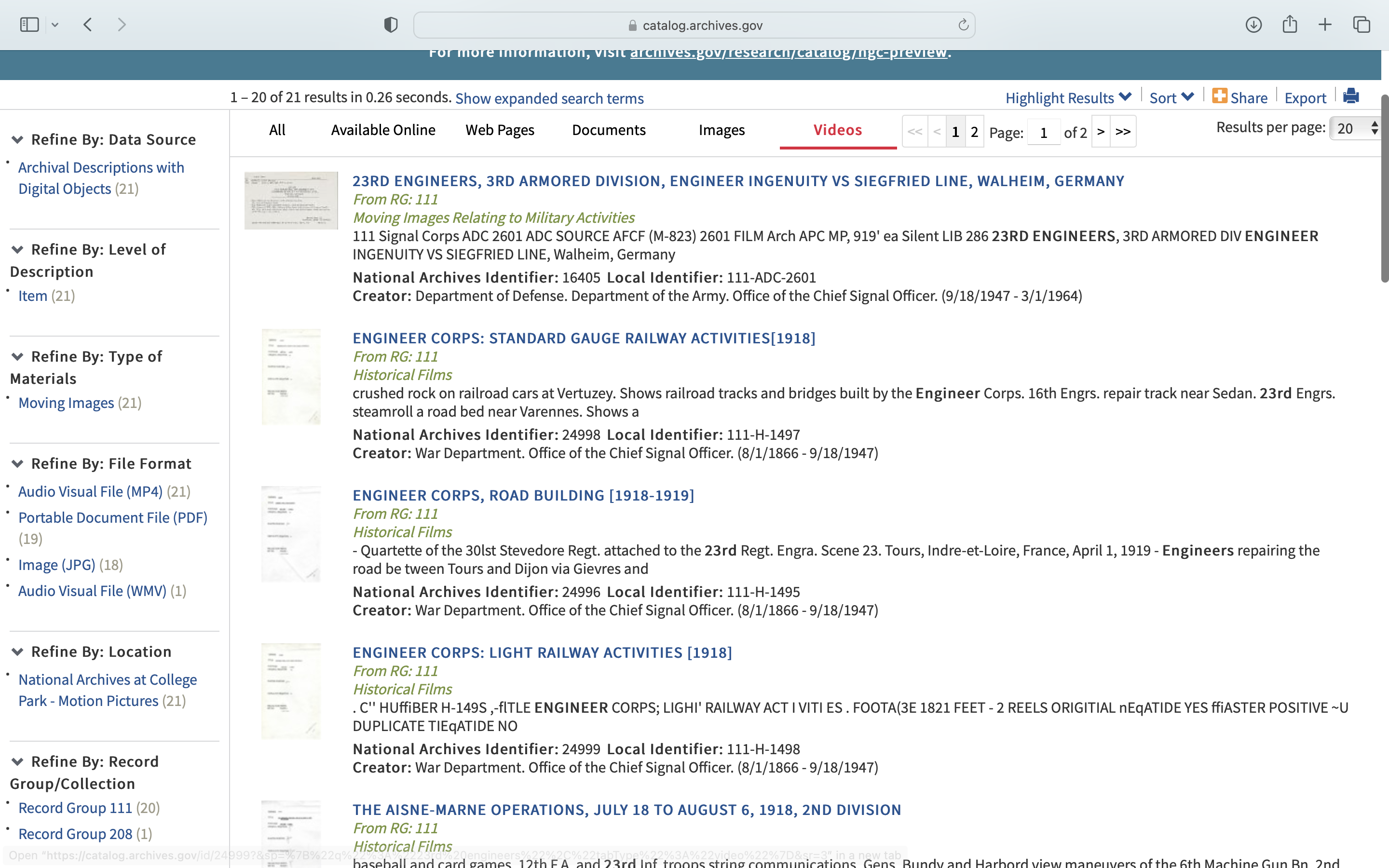Switch to the Images tab
This screenshot has height=868, width=1389.
pyautogui.click(x=722, y=130)
